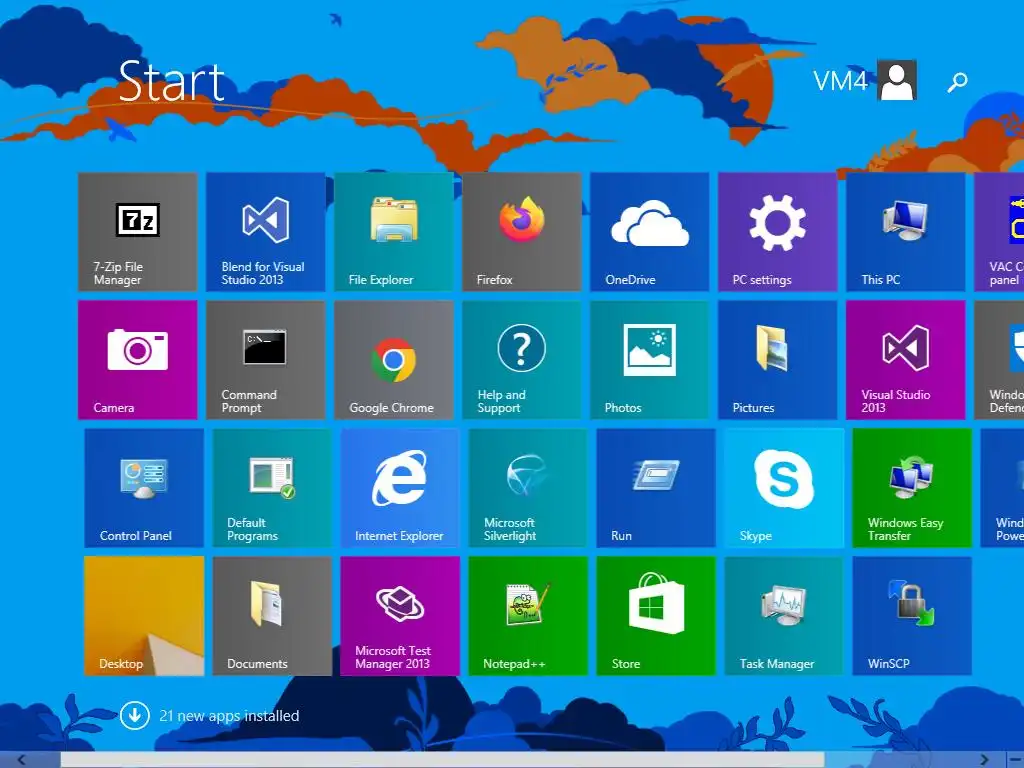
Task: Open PC settings tile
Action: tap(777, 231)
